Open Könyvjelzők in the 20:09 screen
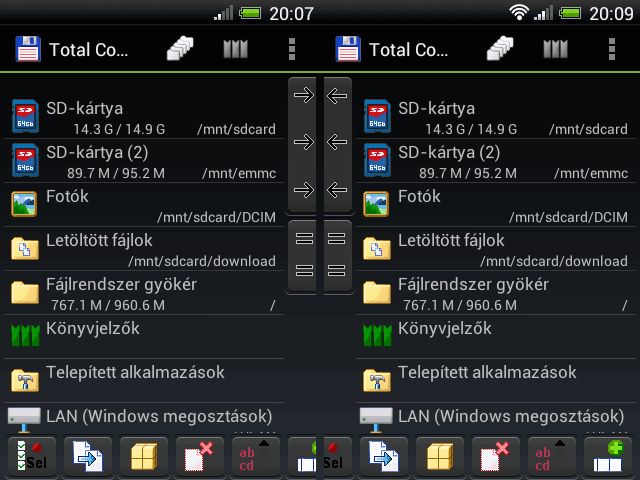This screenshot has height=480, width=640. pos(496,337)
